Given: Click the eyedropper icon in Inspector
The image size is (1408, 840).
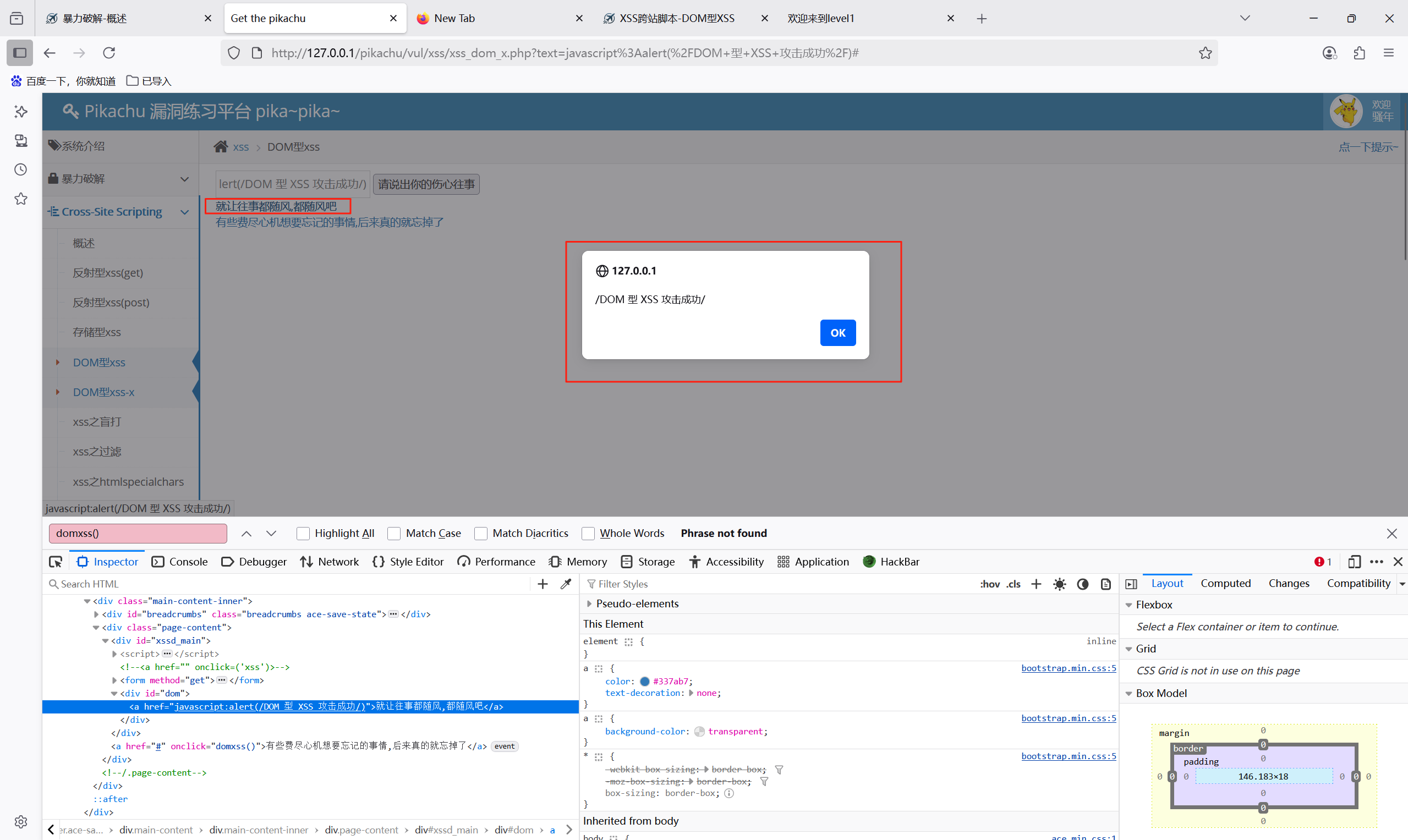Looking at the screenshot, I should [x=566, y=584].
